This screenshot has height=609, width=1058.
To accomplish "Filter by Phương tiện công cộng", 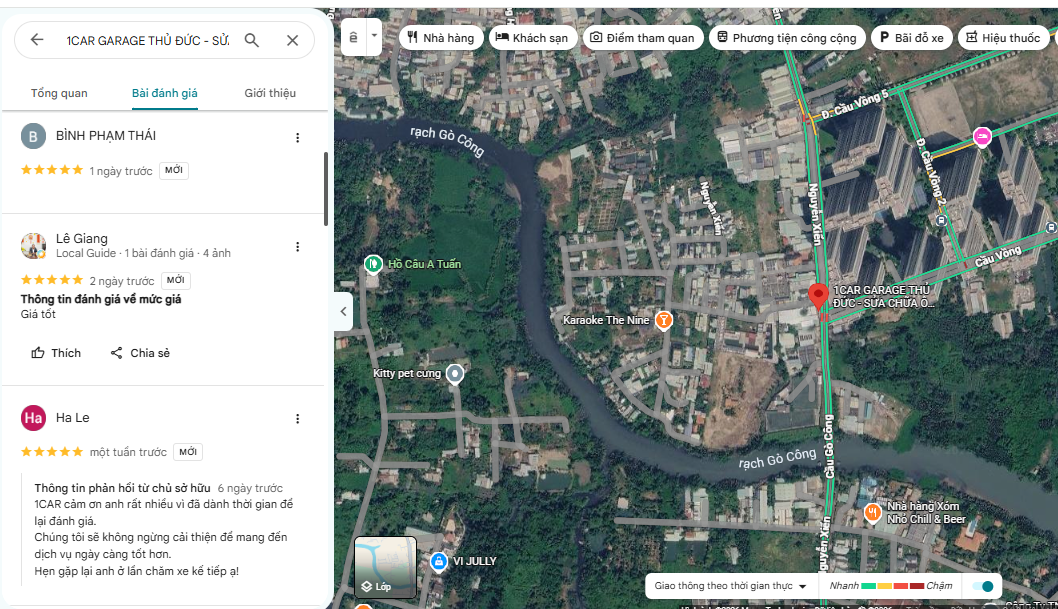I will click(x=787, y=38).
